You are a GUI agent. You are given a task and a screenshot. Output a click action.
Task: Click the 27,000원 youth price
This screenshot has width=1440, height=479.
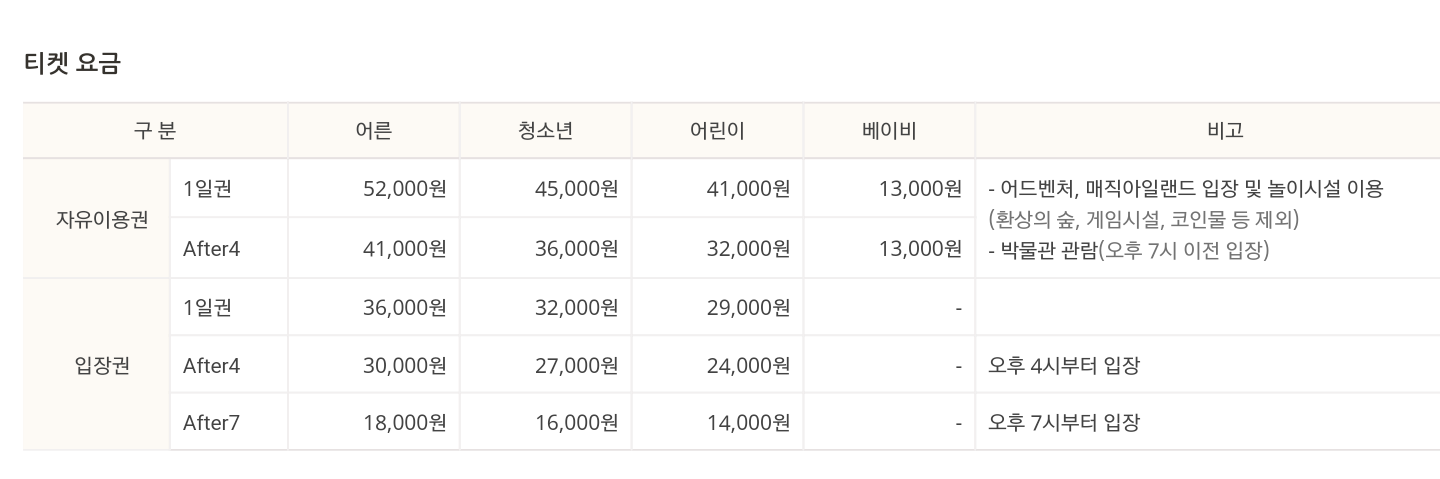(576, 365)
